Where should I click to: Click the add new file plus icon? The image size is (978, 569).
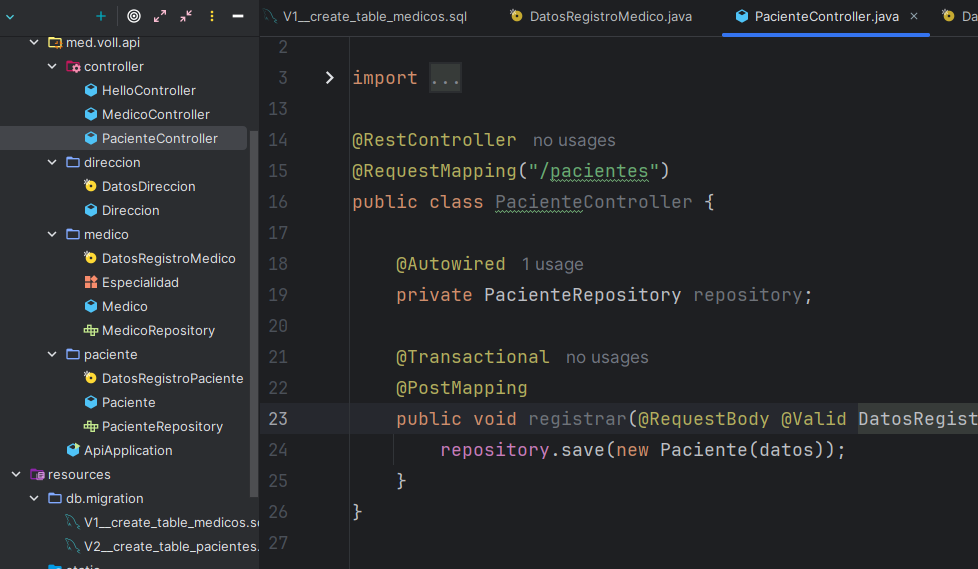coord(100,16)
